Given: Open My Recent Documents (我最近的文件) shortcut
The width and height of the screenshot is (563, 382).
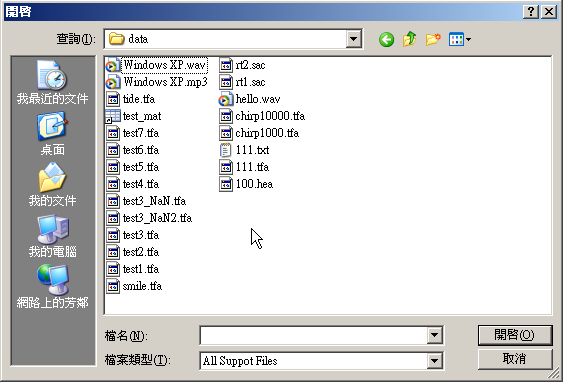Looking at the screenshot, I should pos(52,83).
